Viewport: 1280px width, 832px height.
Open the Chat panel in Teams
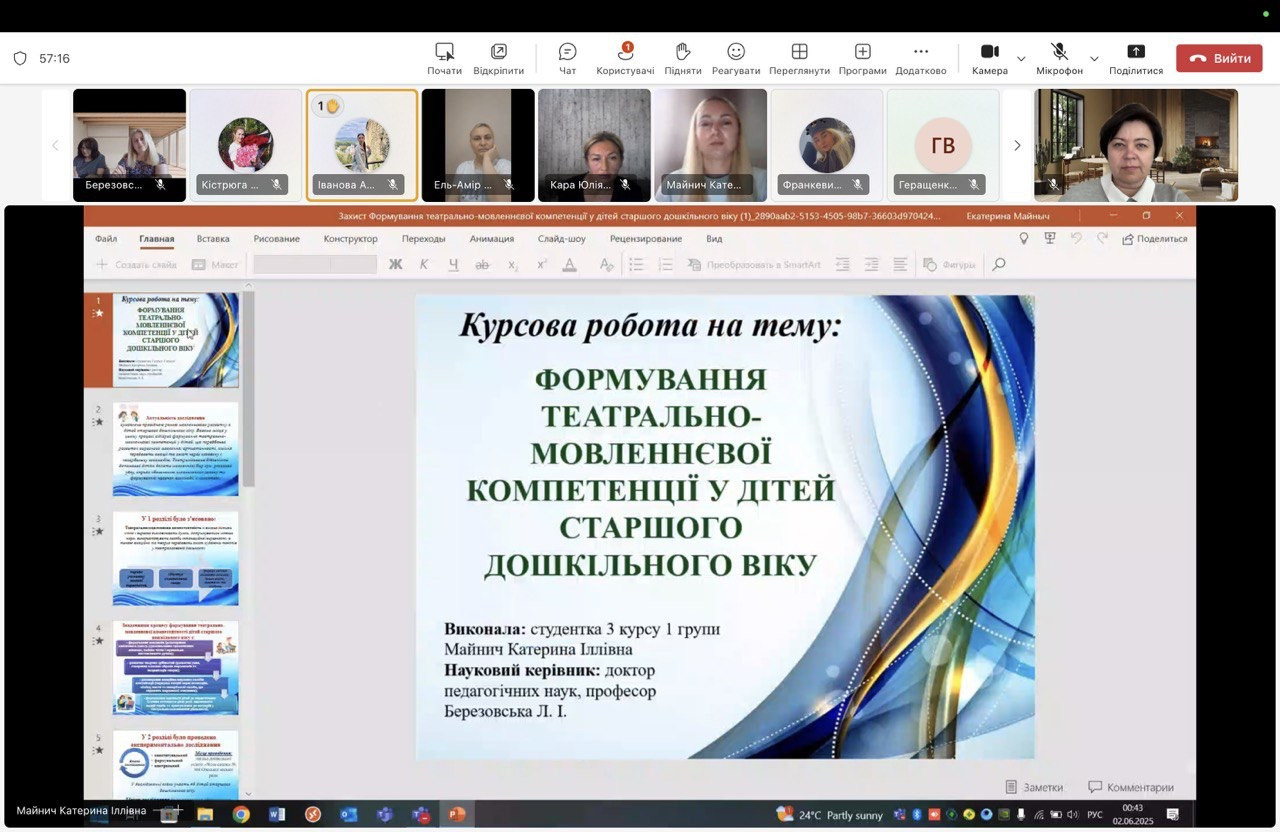pos(567,58)
